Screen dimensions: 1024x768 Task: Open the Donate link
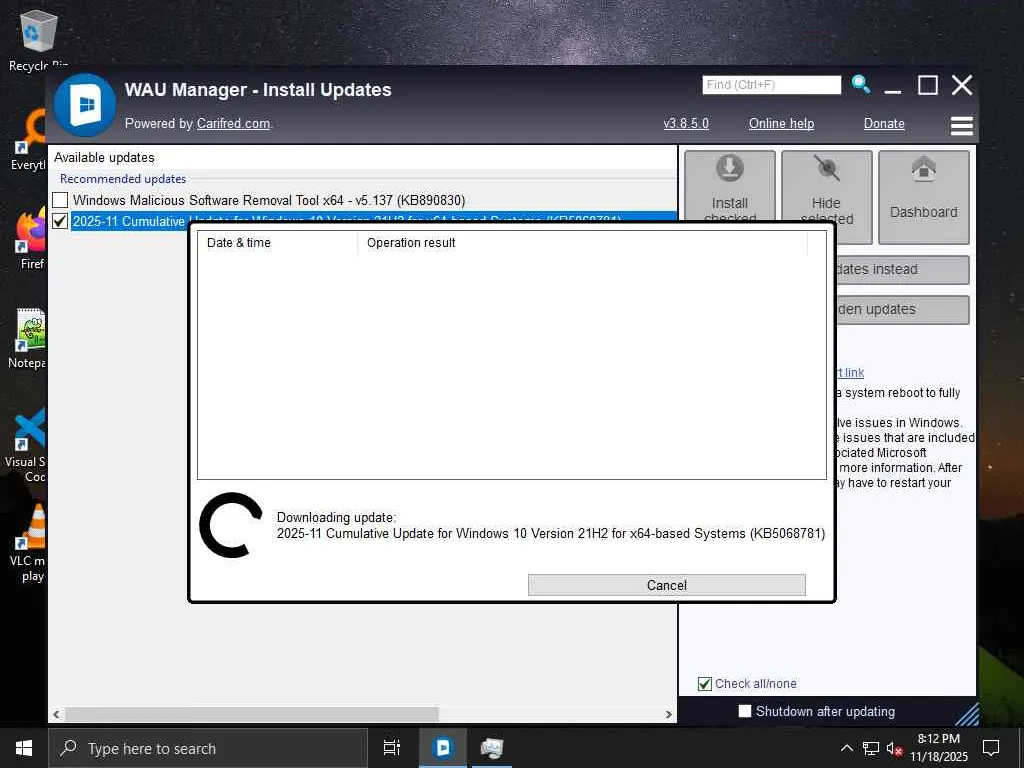(x=884, y=123)
